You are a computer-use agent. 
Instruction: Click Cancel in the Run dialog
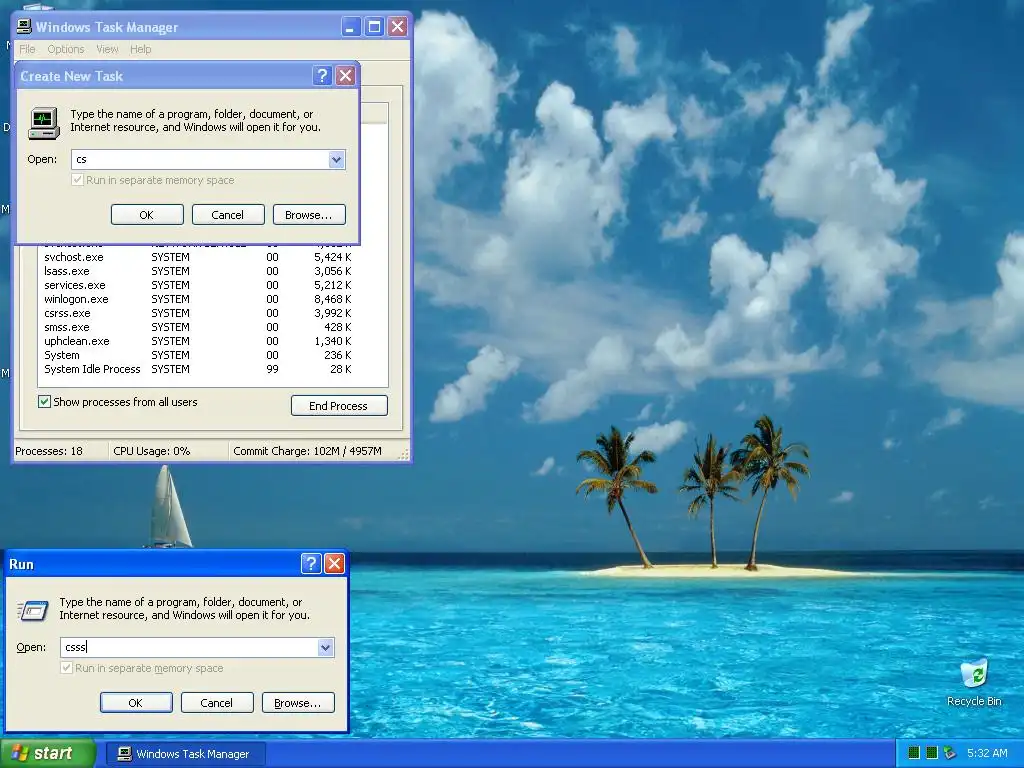pos(217,703)
